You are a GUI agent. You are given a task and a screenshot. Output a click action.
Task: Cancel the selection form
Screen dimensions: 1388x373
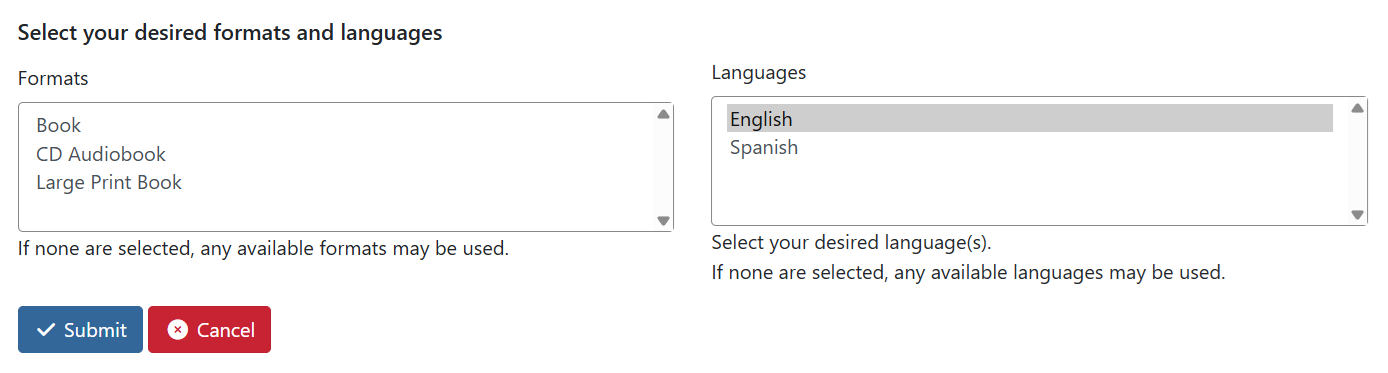pyautogui.click(x=209, y=330)
